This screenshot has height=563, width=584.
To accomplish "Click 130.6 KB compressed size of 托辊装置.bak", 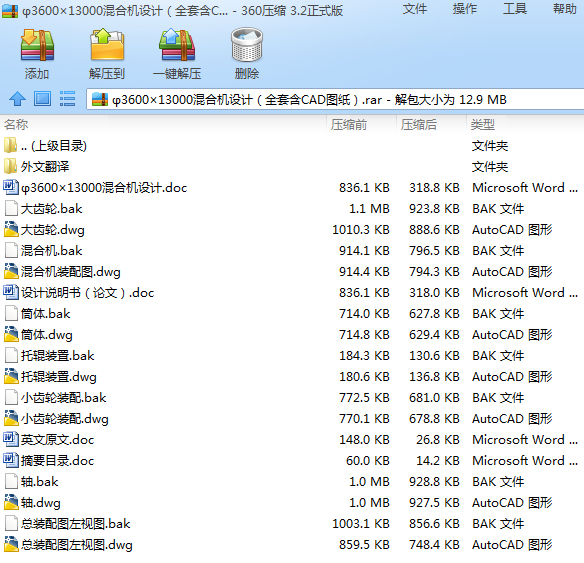I will [x=434, y=356].
